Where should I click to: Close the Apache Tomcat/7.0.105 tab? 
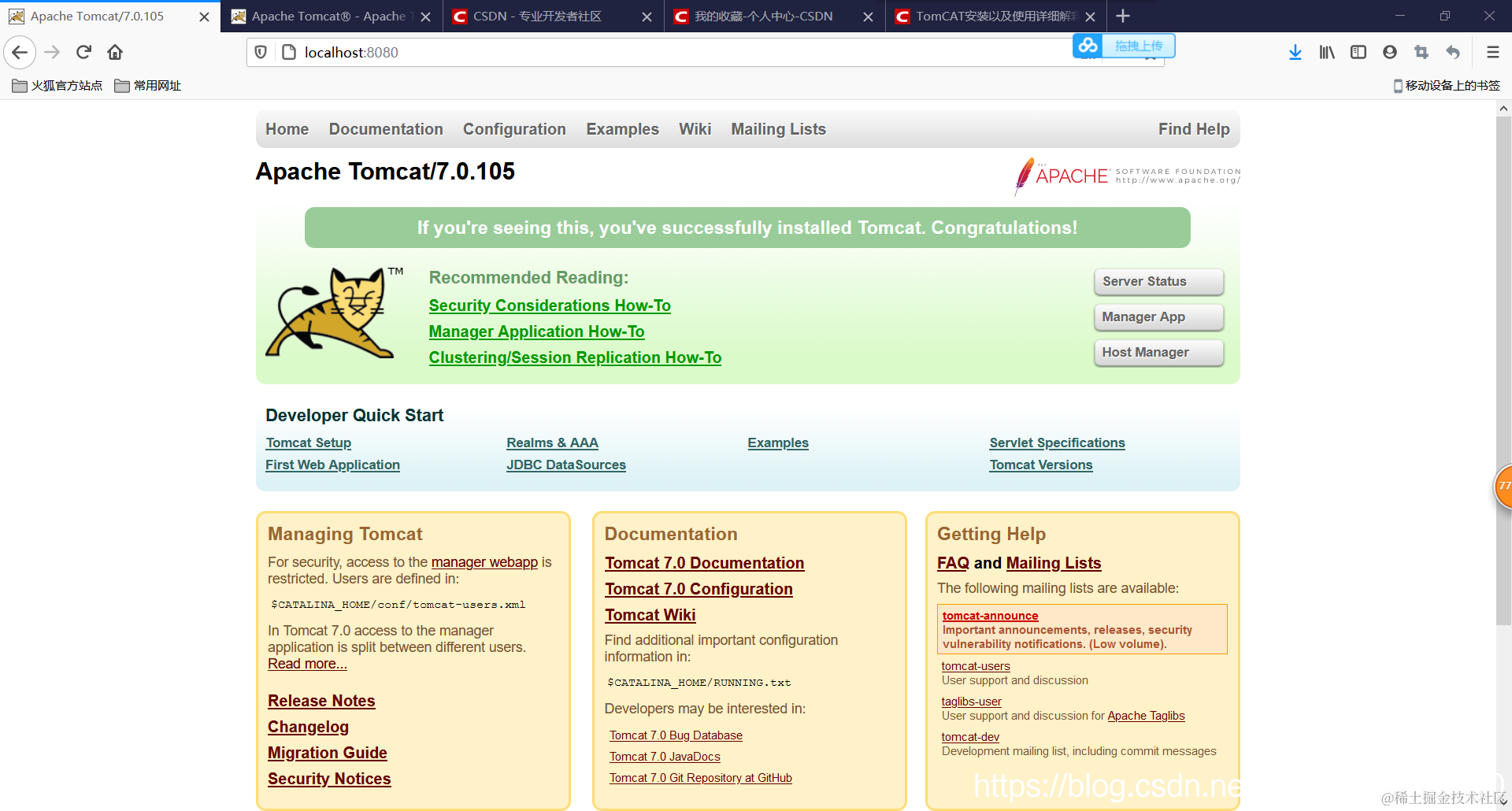point(204,17)
